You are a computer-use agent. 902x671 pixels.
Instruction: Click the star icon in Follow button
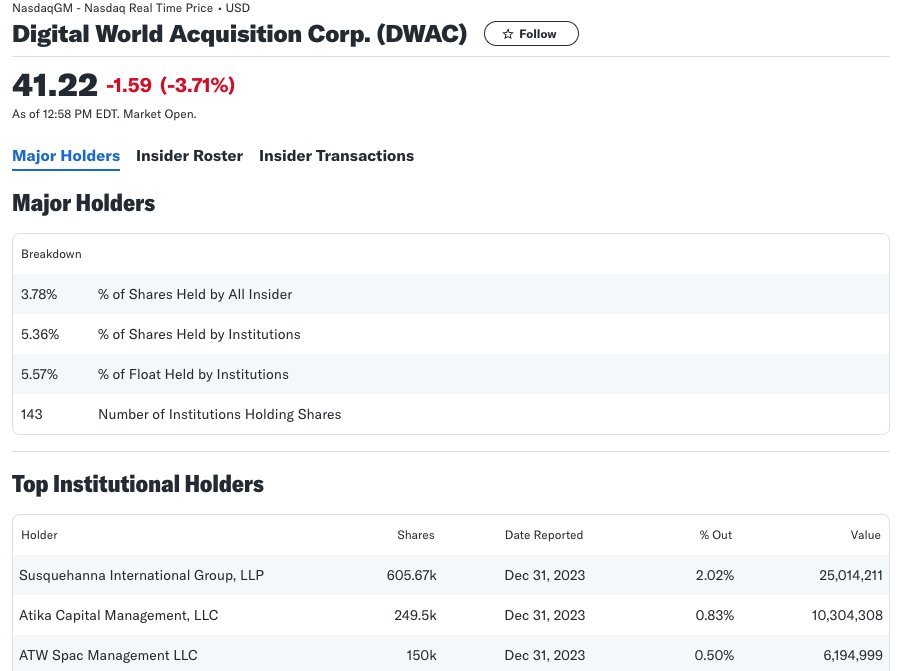coord(507,34)
